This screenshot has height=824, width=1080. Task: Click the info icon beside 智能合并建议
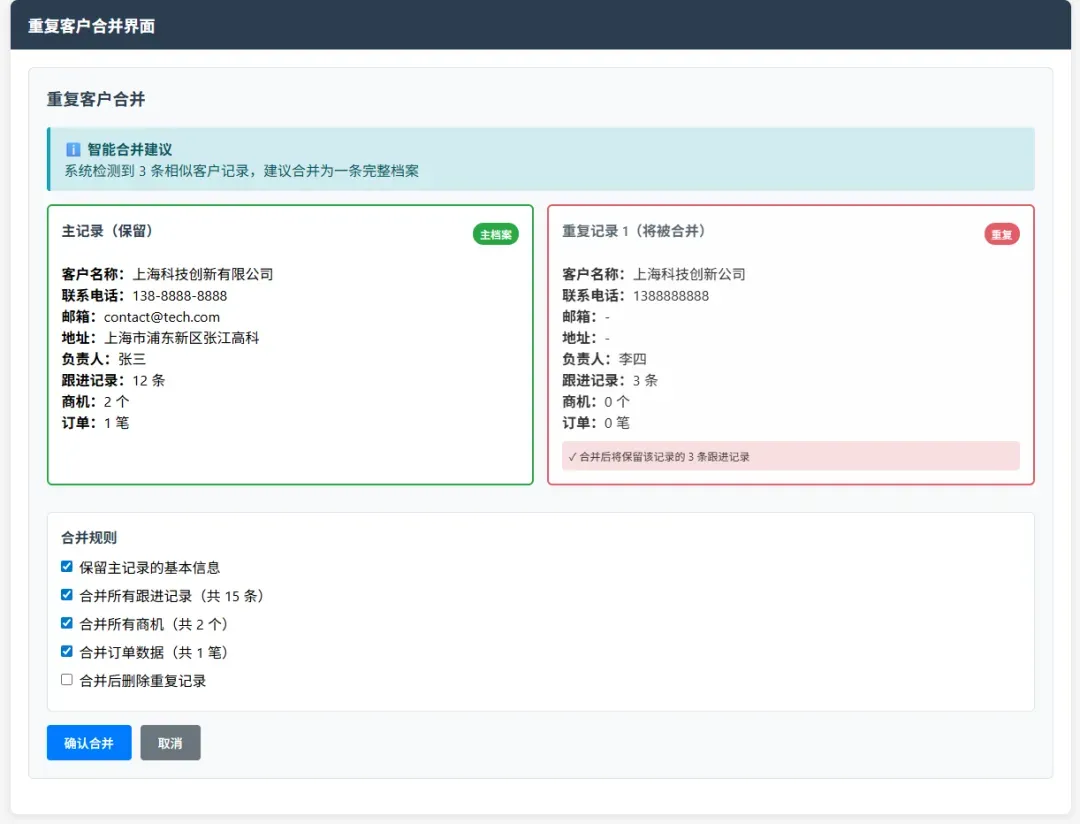click(73, 149)
